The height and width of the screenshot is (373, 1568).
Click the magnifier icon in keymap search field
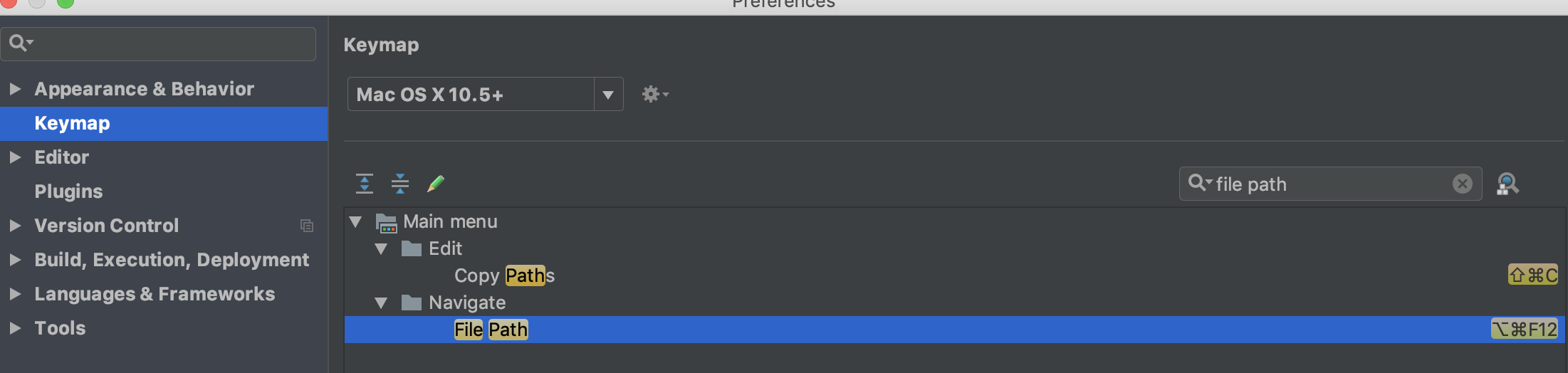[1200, 183]
